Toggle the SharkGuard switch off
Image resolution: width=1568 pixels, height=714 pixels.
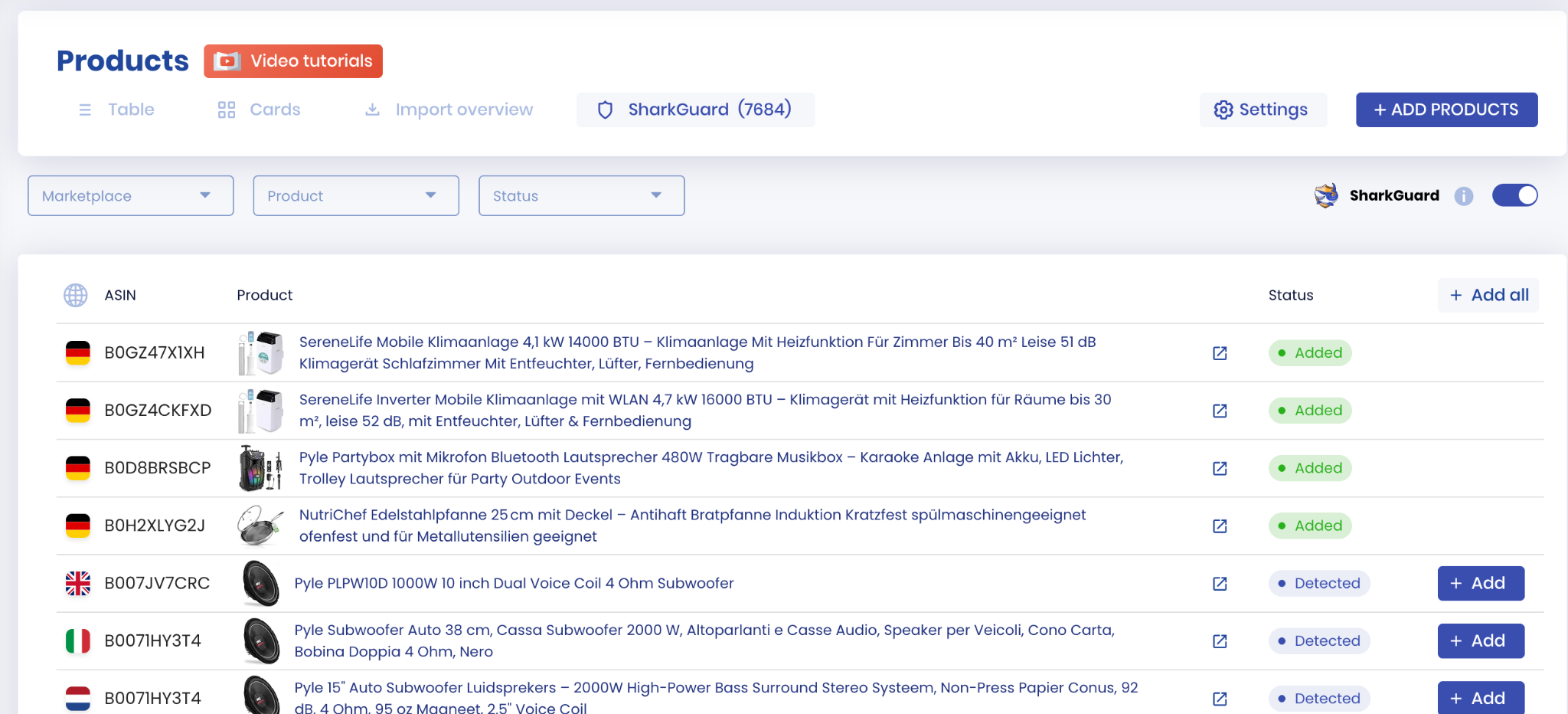1514,195
